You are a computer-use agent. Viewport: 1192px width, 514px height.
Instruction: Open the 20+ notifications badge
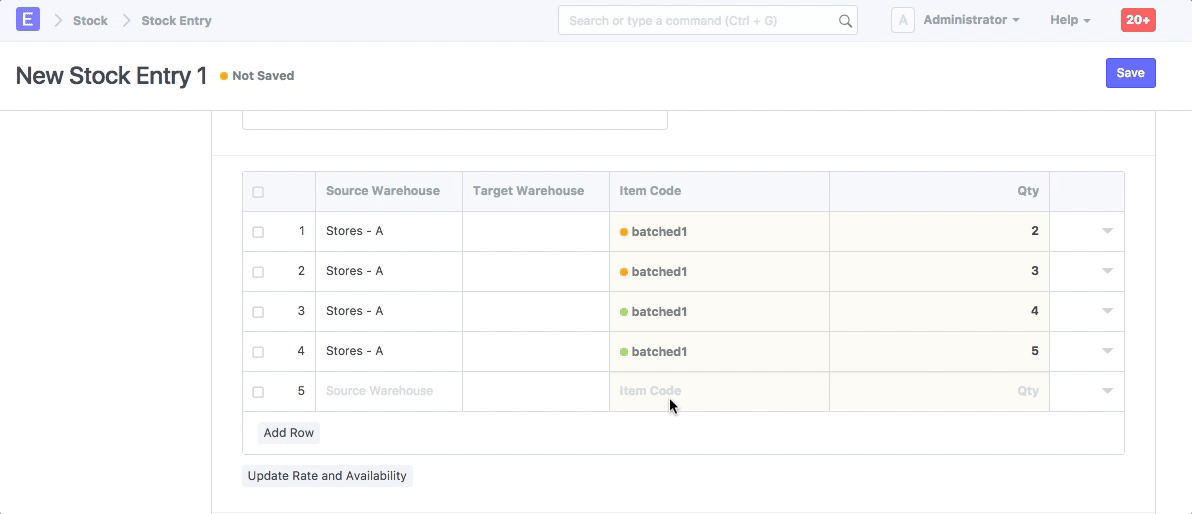(1138, 20)
